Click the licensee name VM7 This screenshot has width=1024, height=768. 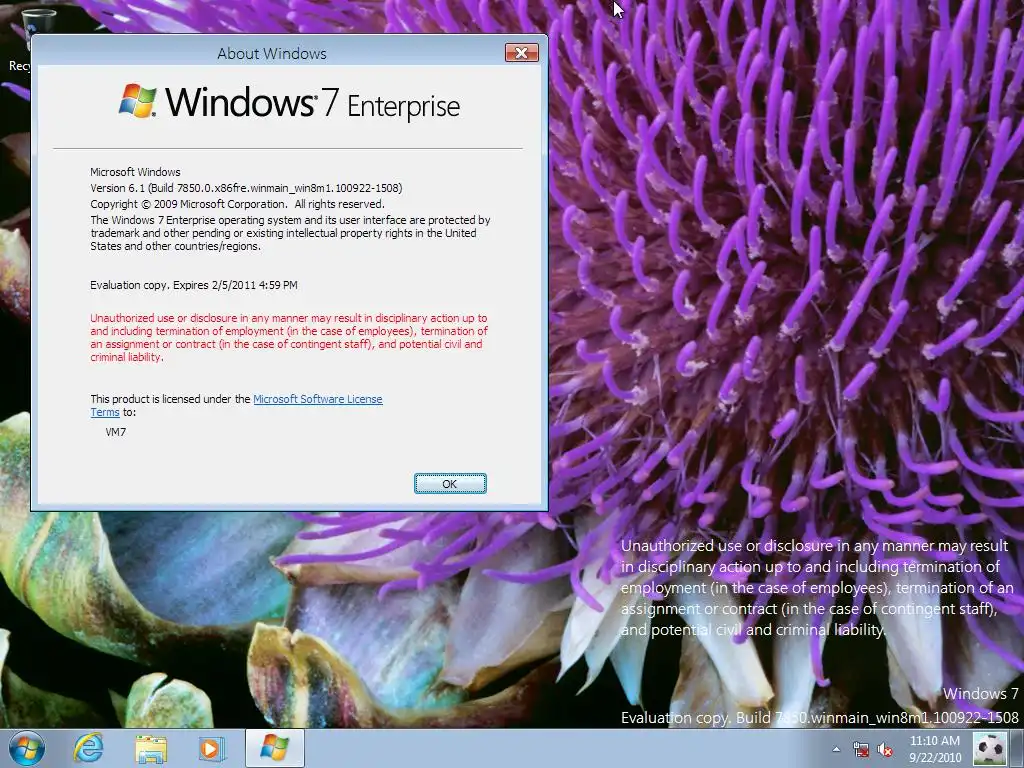click(x=116, y=432)
